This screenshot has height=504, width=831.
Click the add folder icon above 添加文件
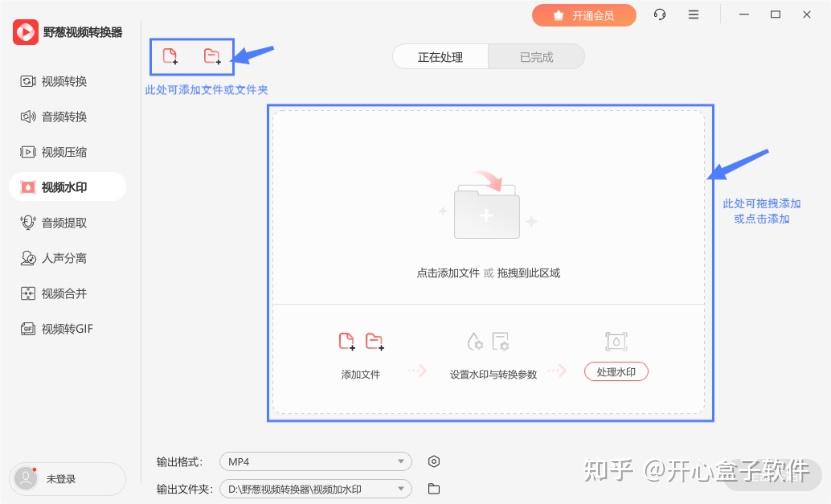coord(375,341)
